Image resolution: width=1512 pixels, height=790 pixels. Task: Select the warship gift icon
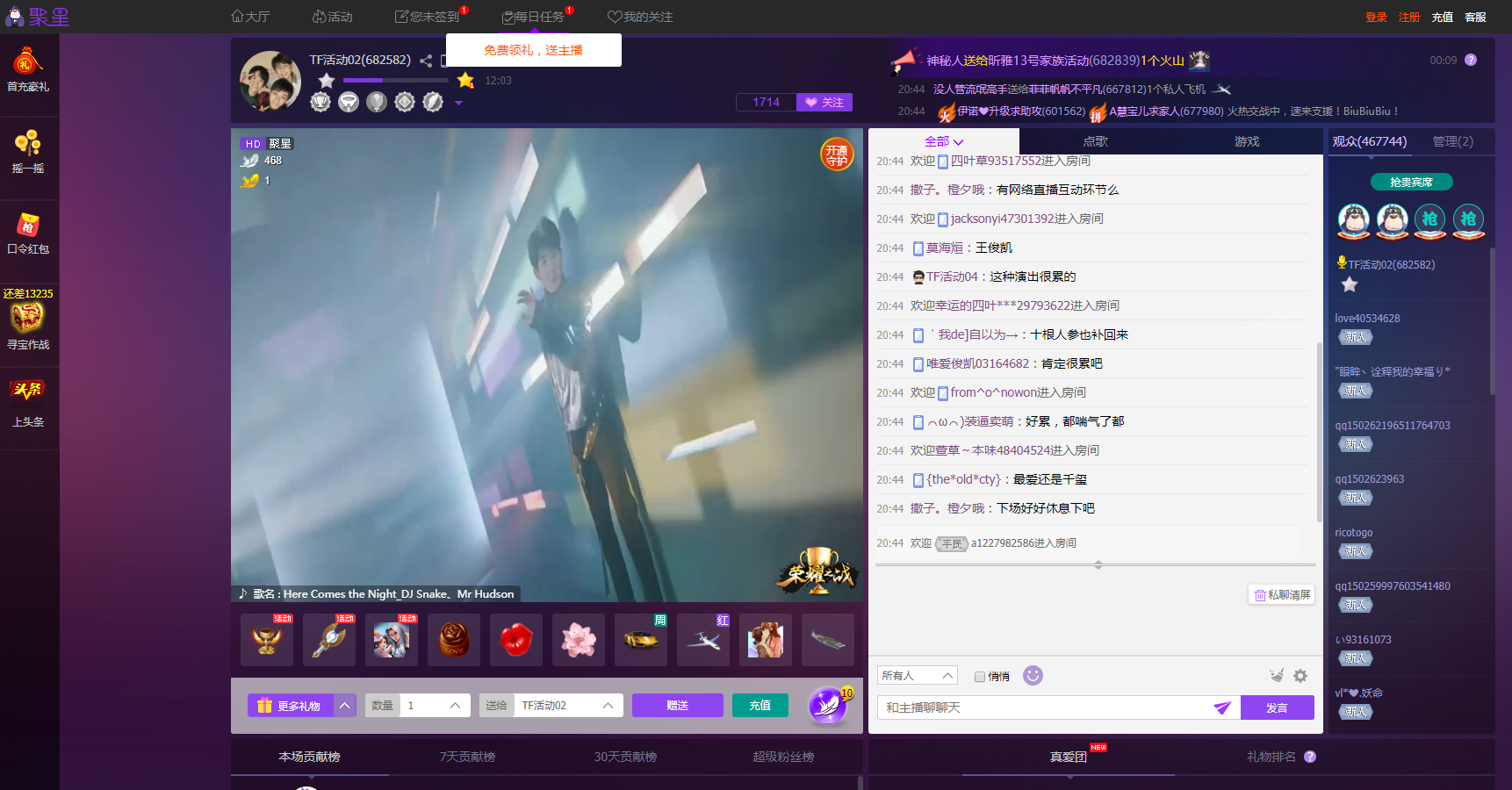coord(828,639)
